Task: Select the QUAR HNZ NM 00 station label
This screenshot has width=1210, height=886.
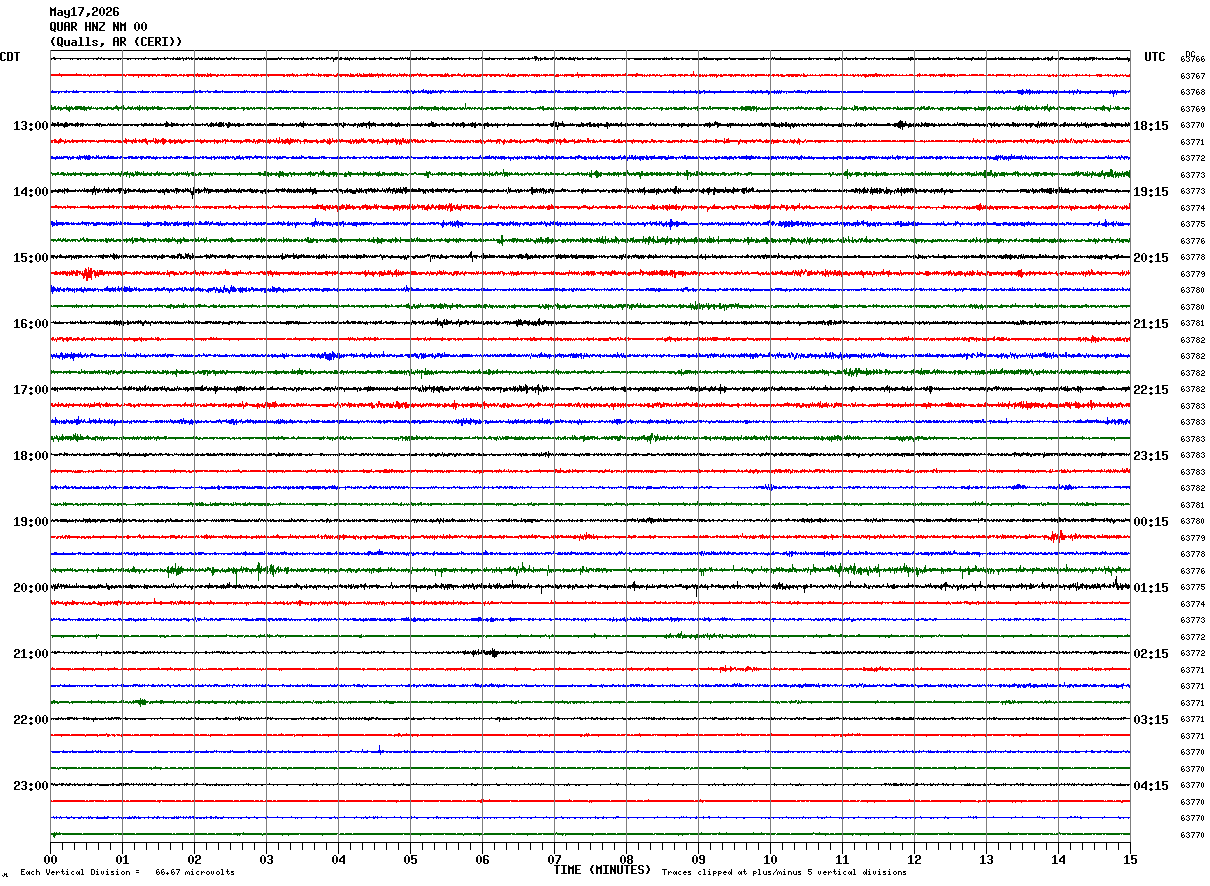Action: (98, 27)
